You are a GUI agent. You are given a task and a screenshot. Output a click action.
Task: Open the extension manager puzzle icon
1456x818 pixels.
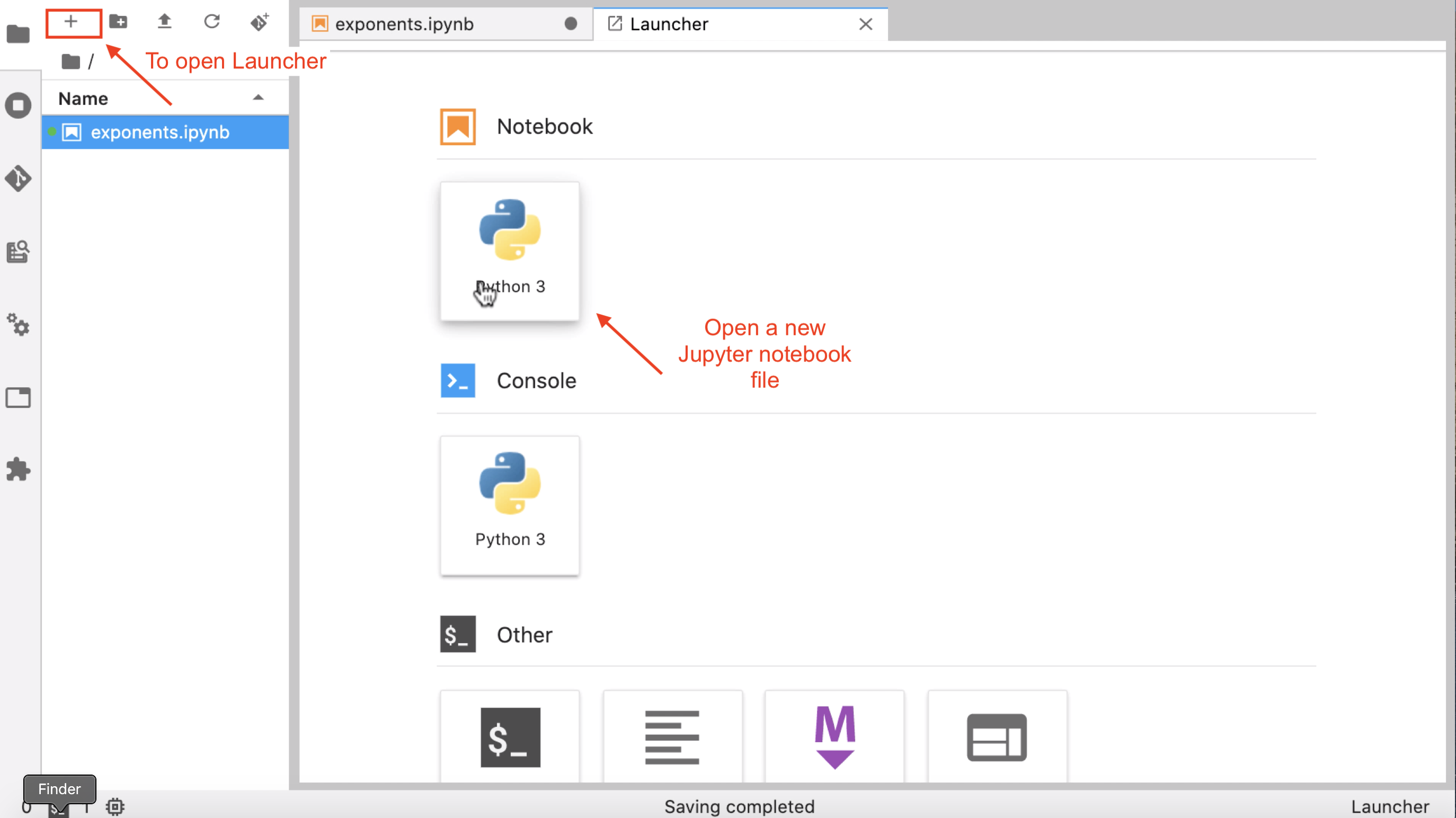point(18,469)
